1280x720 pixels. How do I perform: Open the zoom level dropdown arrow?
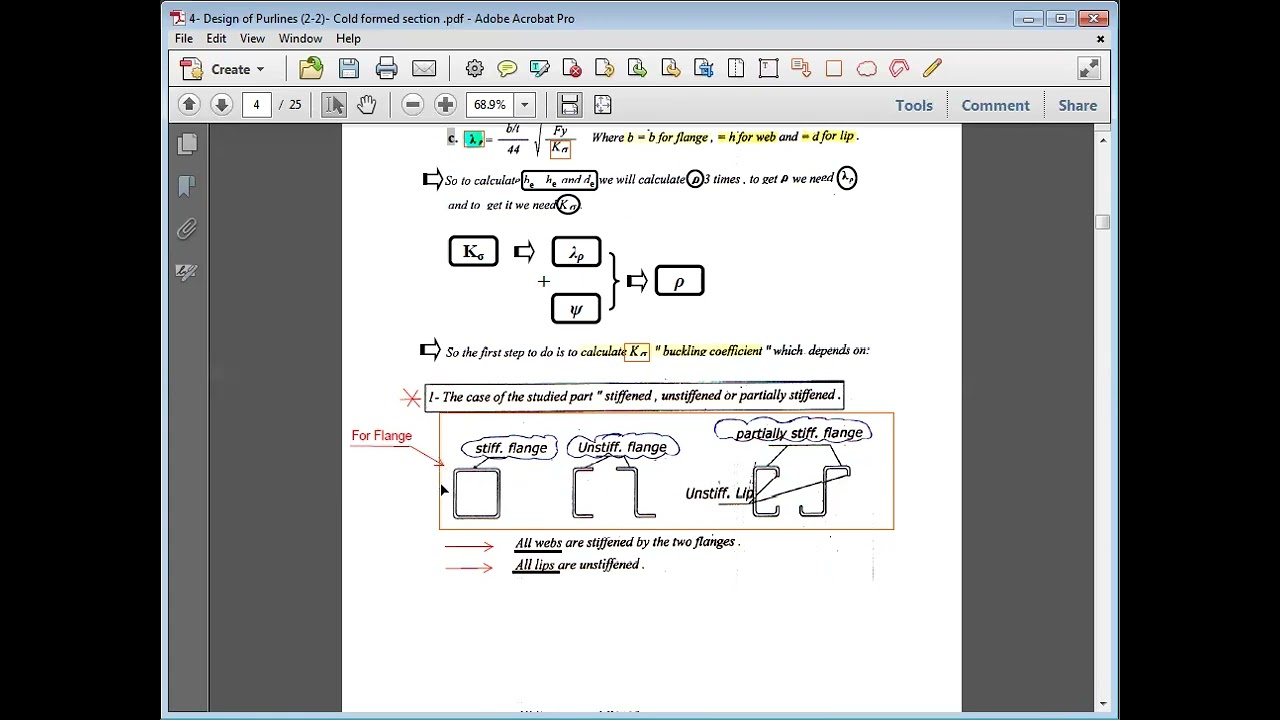524,105
